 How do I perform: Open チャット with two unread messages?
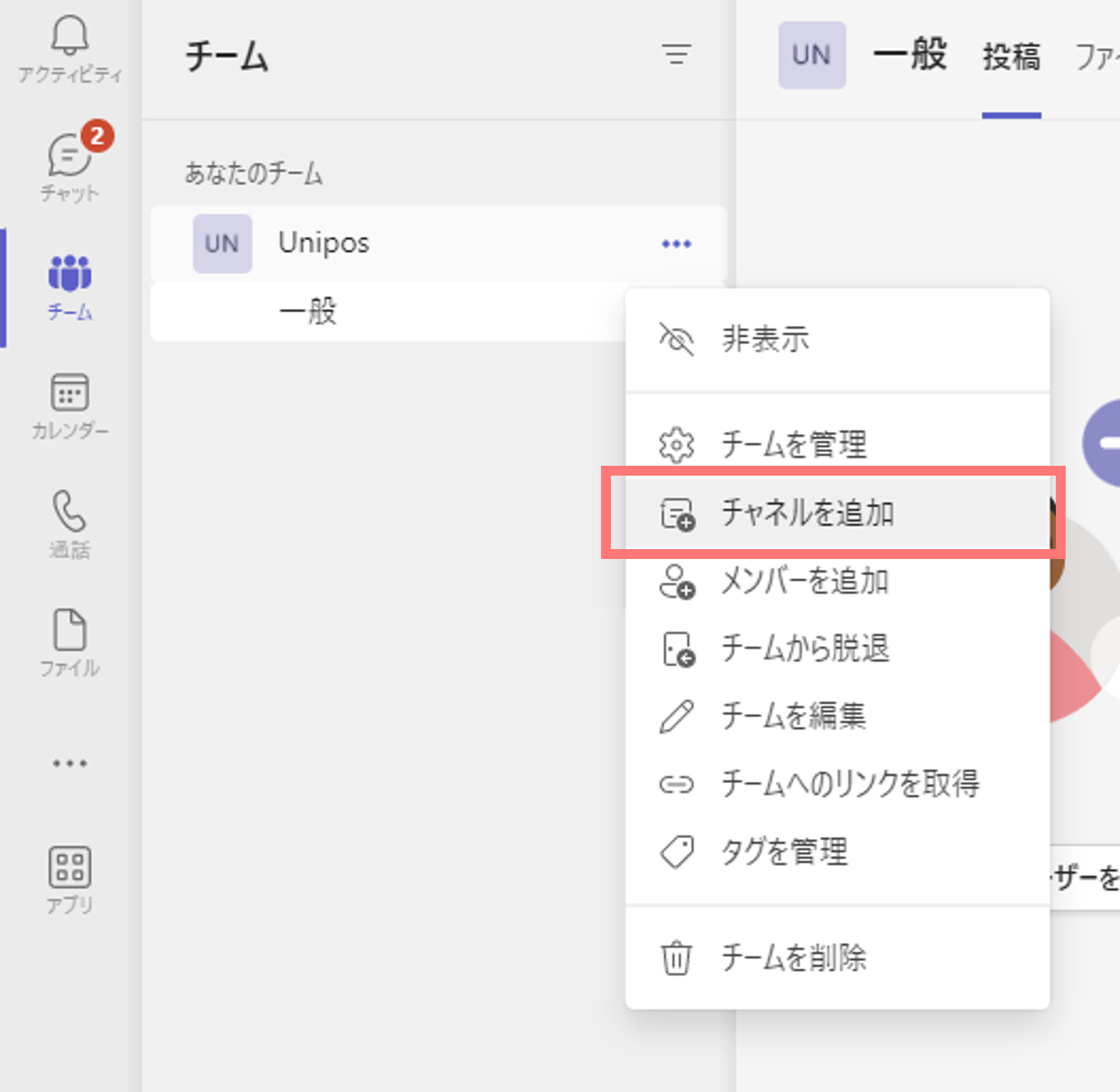click(69, 163)
